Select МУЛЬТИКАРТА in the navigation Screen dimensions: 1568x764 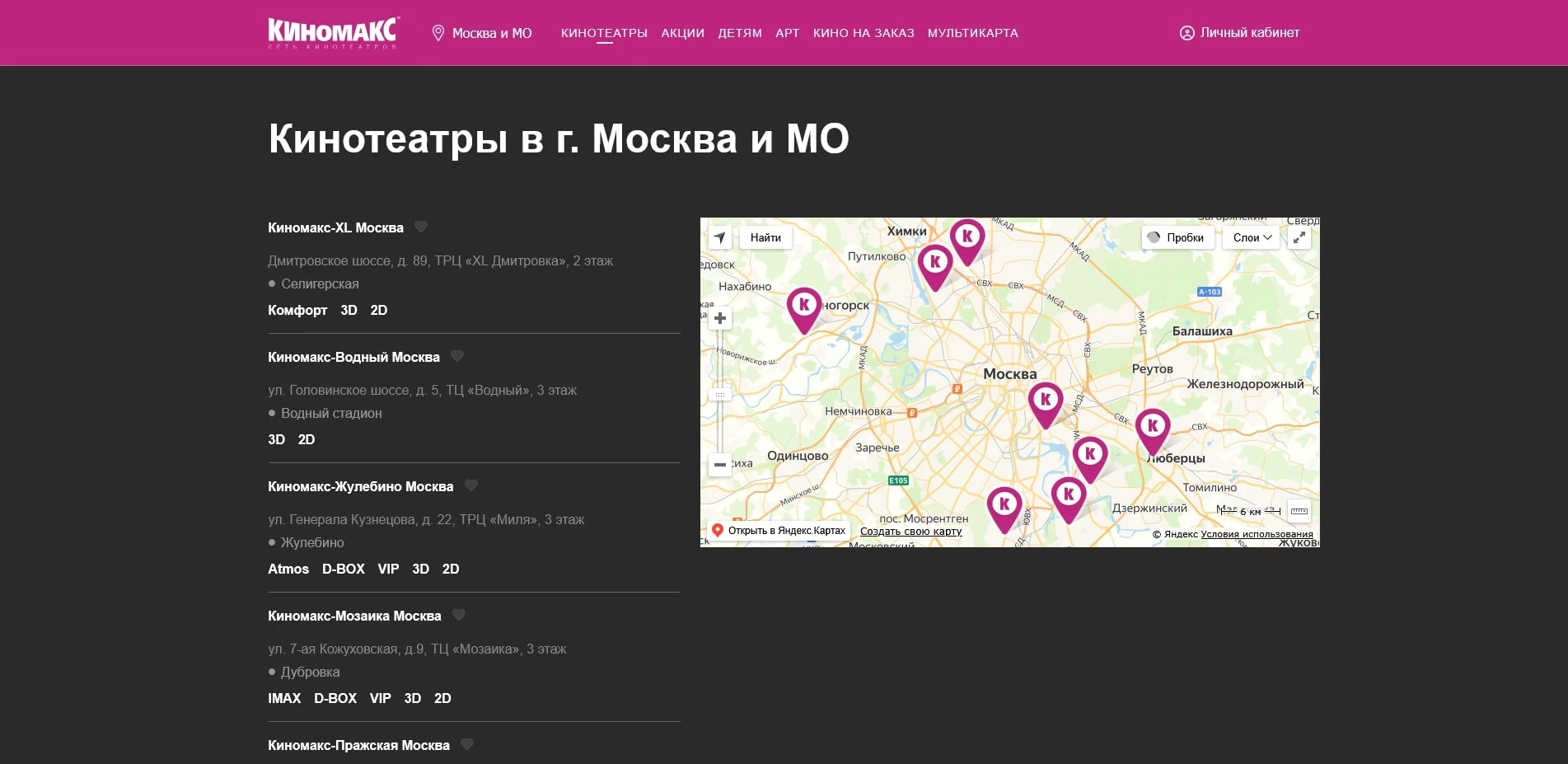coord(973,33)
